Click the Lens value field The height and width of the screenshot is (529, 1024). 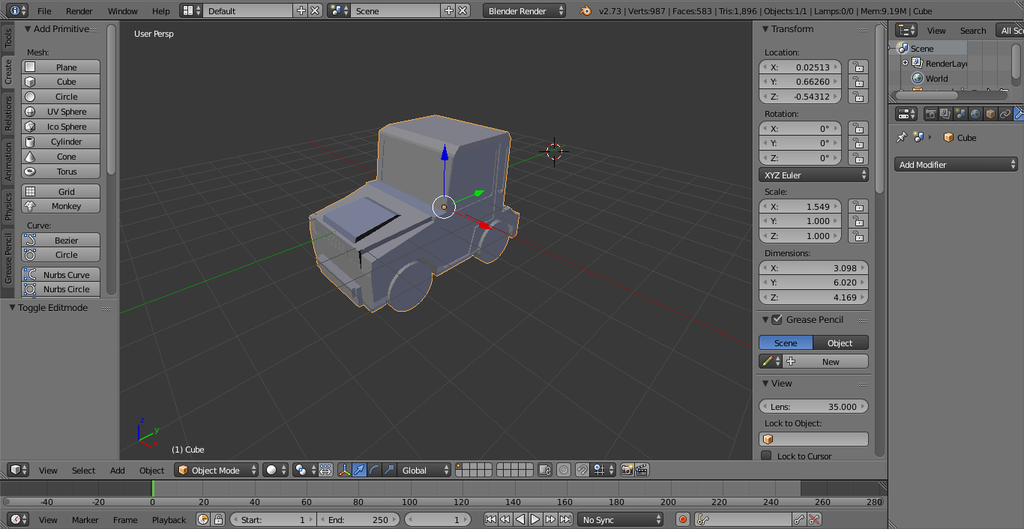814,407
